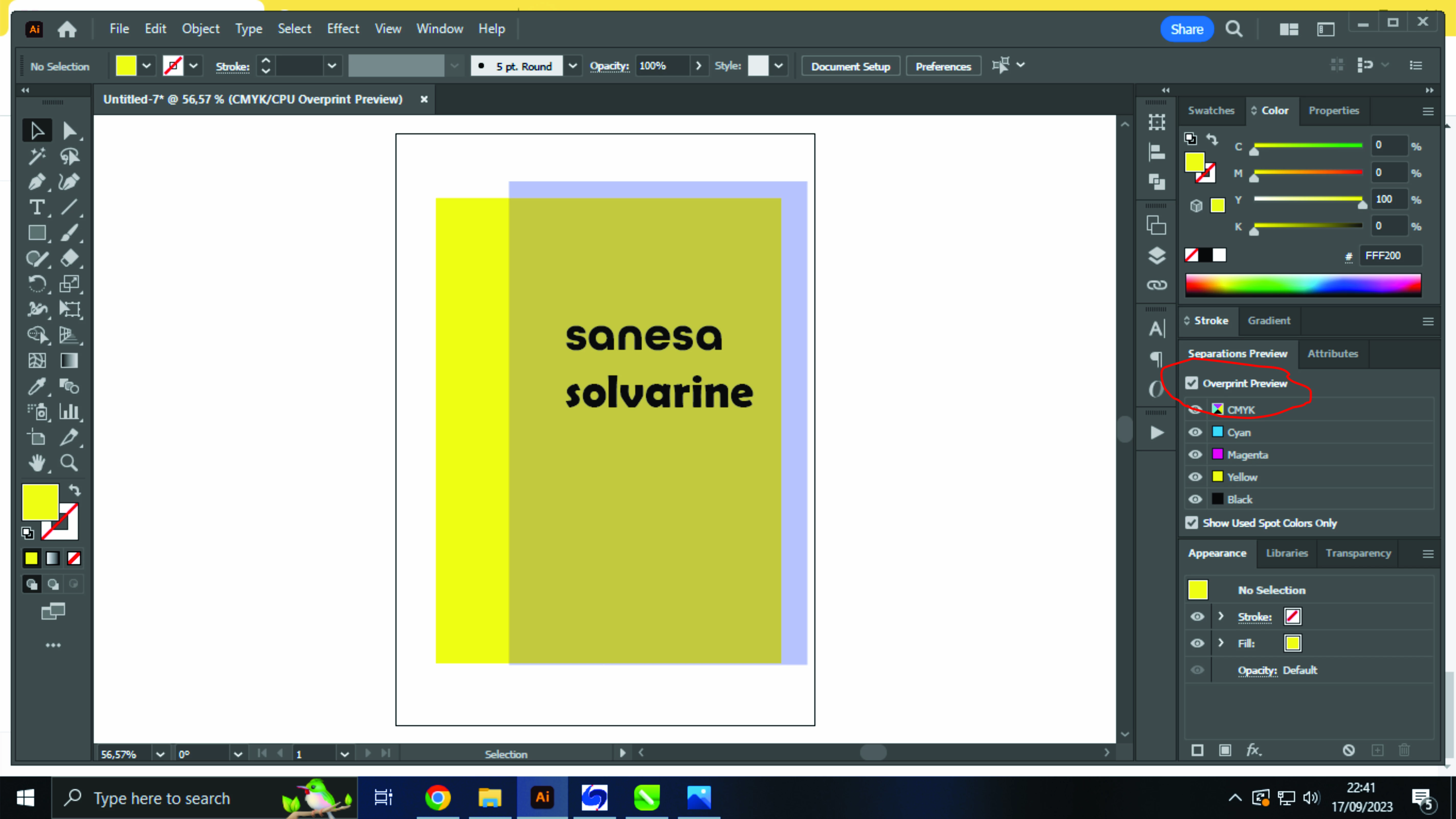
Task: Uncheck the Overprint Preview checkbox
Action: pos(1192,383)
